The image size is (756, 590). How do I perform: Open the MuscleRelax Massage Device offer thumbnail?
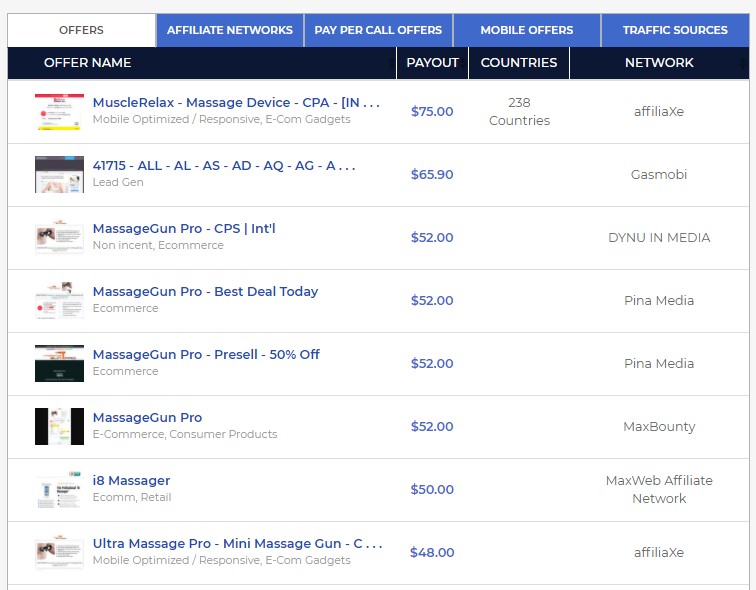click(59, 112)
